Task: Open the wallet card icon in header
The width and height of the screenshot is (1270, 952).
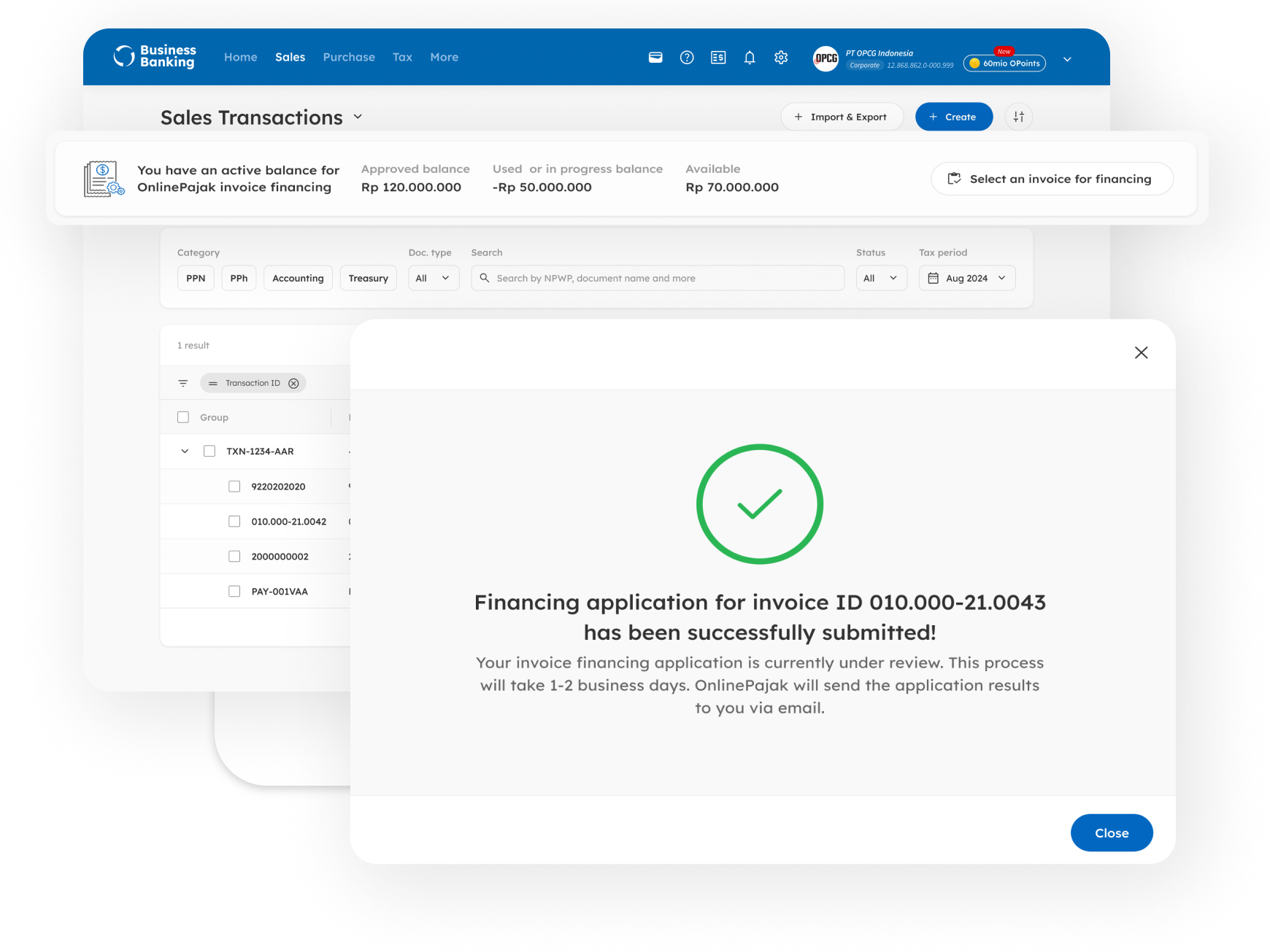Action: tap(655, 58)
